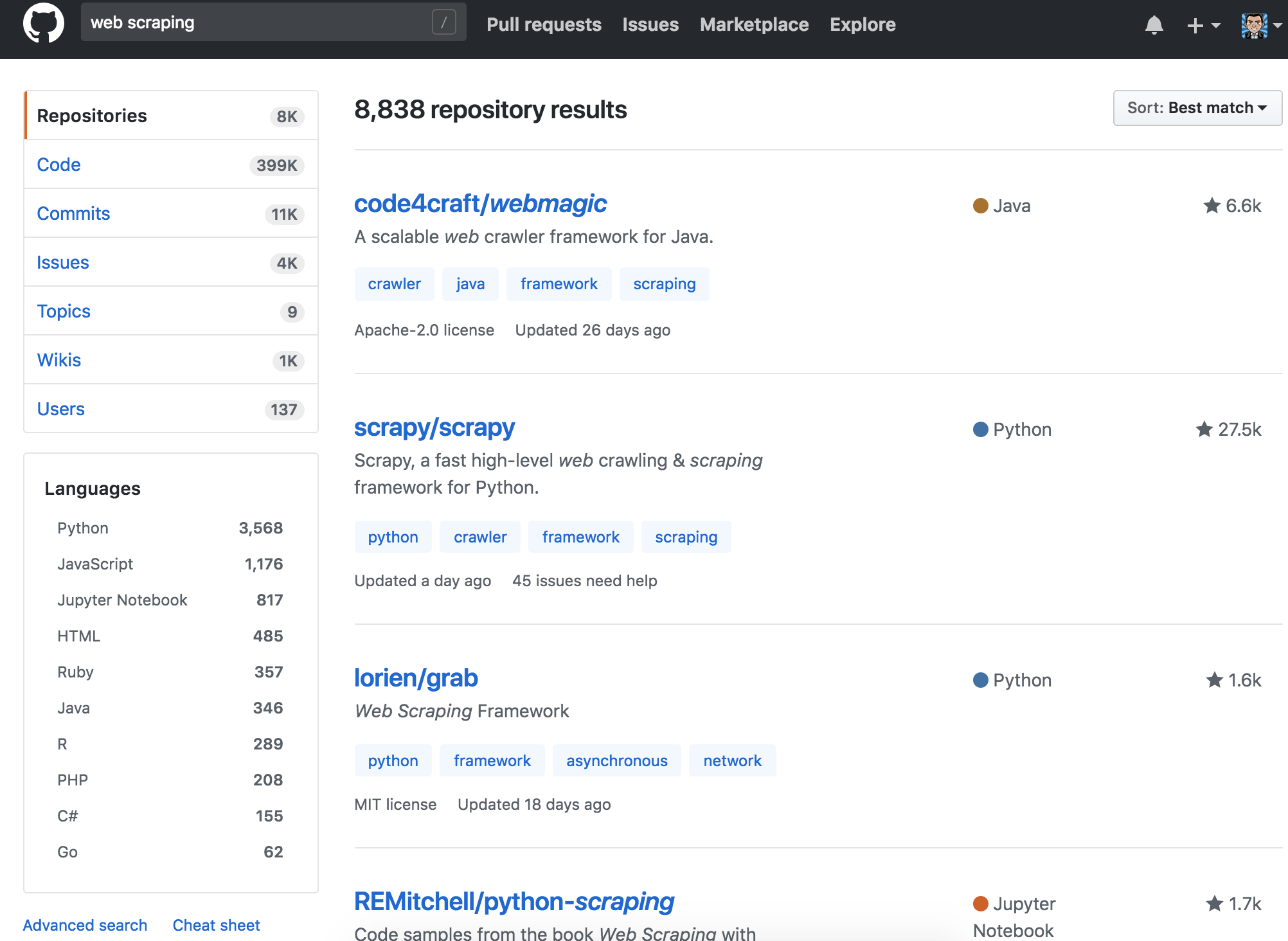1288x941 pixels.
Task: Click the star icon for python-scraping repo
Action: coord(1214,904)
